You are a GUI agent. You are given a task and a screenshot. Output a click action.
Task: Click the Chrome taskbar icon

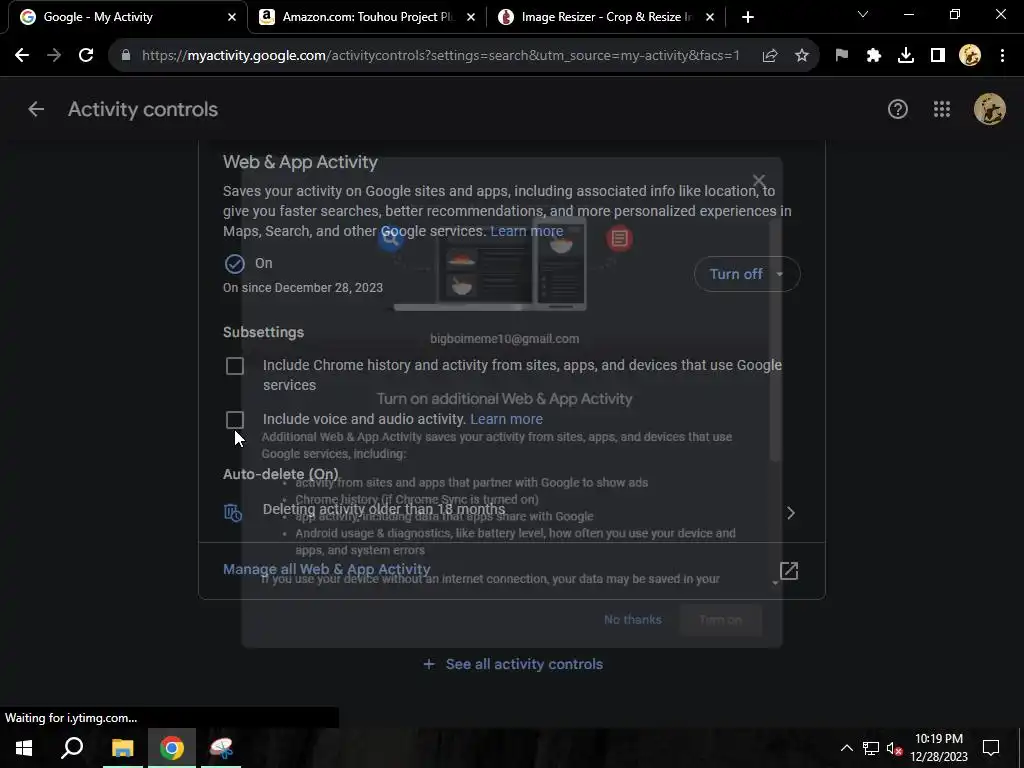172,748
